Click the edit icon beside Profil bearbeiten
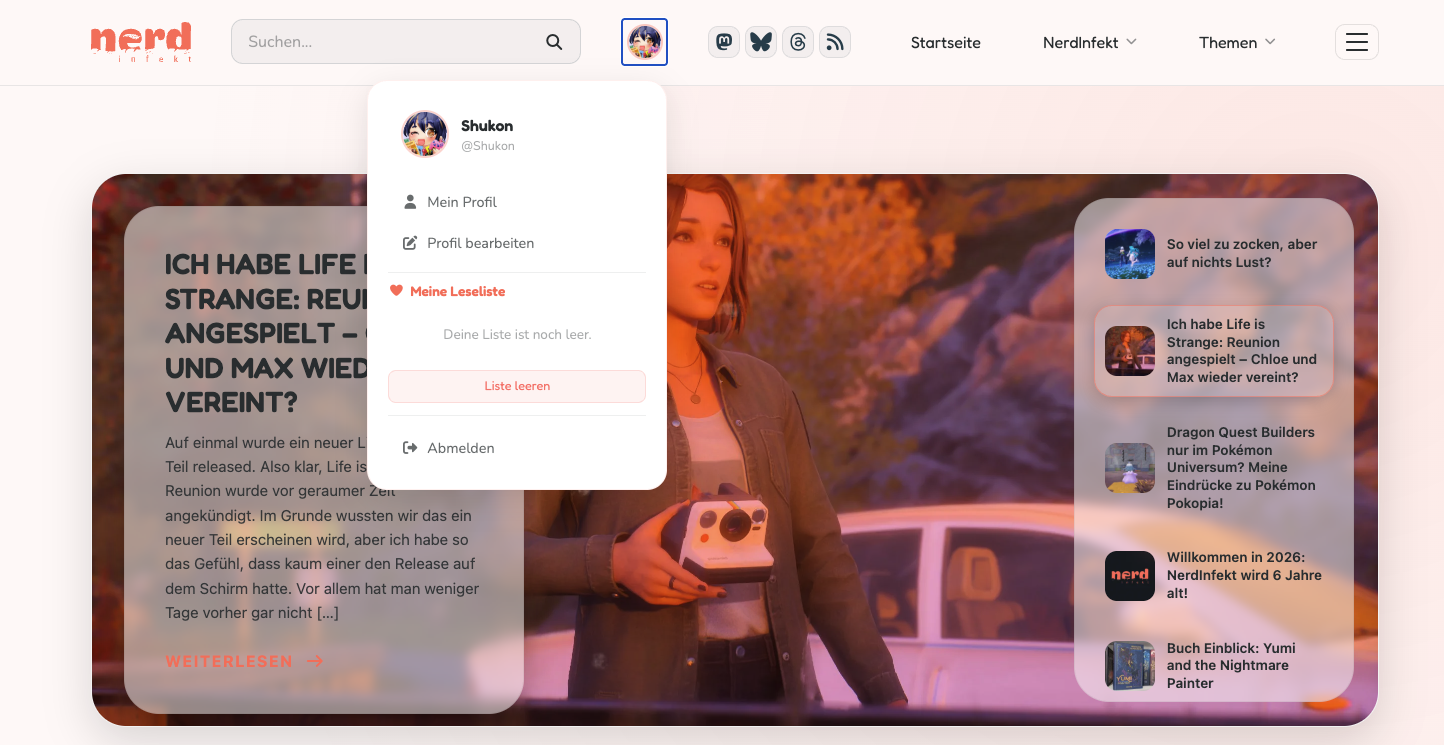Viewport: 1444px width, 745px height. (410, 243)
